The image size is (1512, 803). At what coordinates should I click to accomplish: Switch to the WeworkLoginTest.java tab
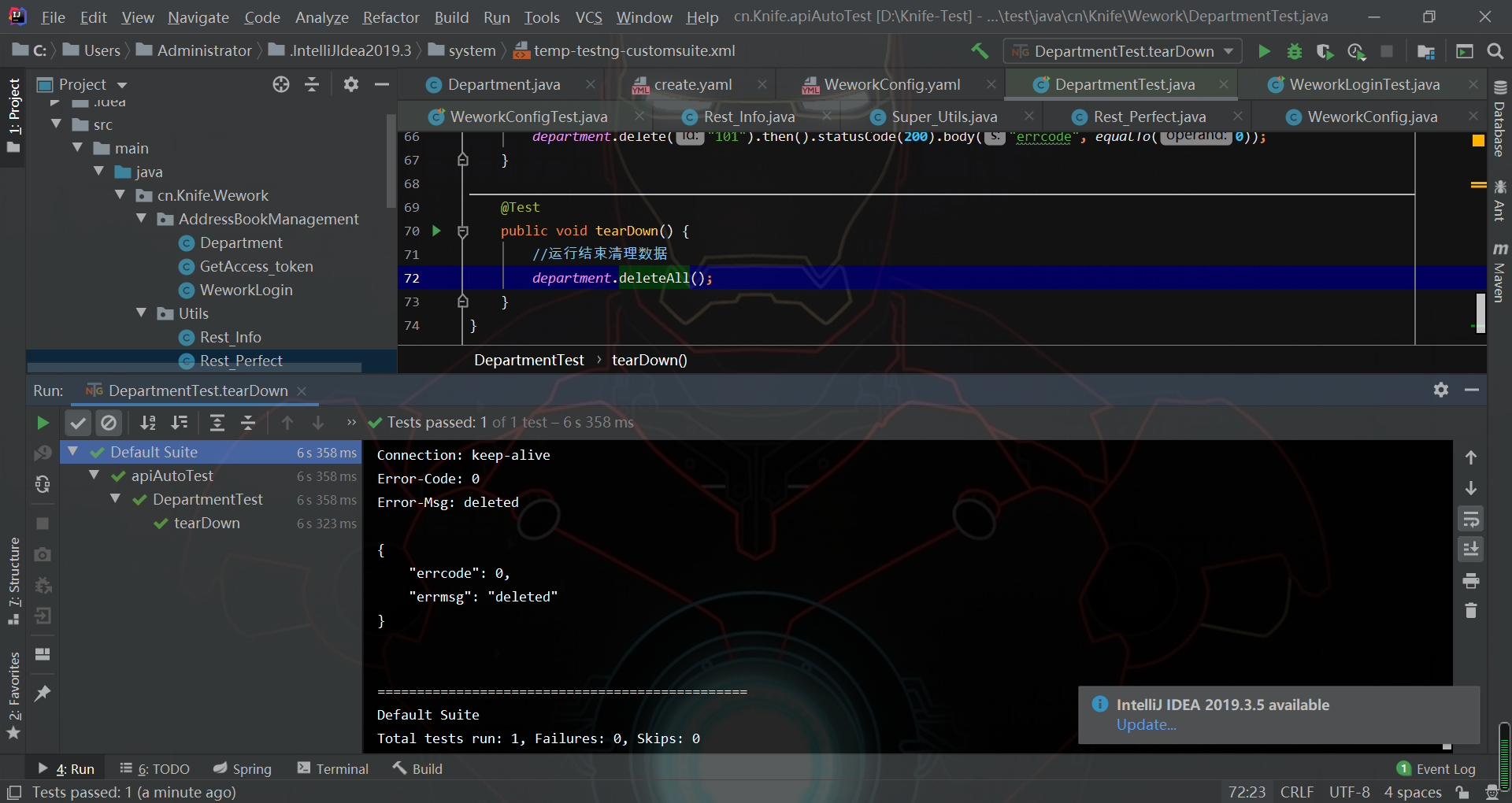pos(1364,84)
